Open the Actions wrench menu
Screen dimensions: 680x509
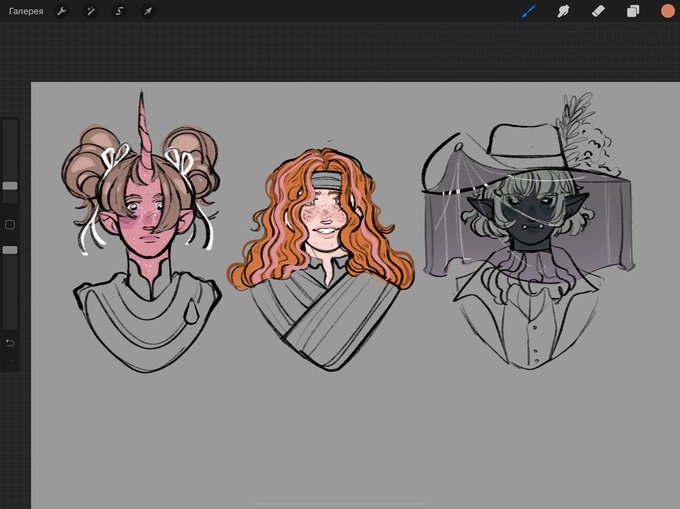[62, 11]
